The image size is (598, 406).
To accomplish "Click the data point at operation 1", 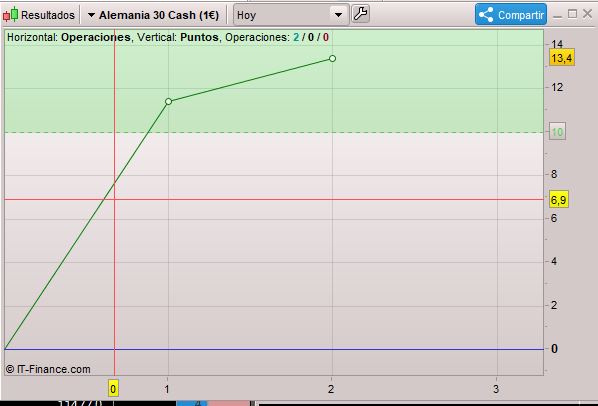I will pyautogui.click(x=169, y=101).
